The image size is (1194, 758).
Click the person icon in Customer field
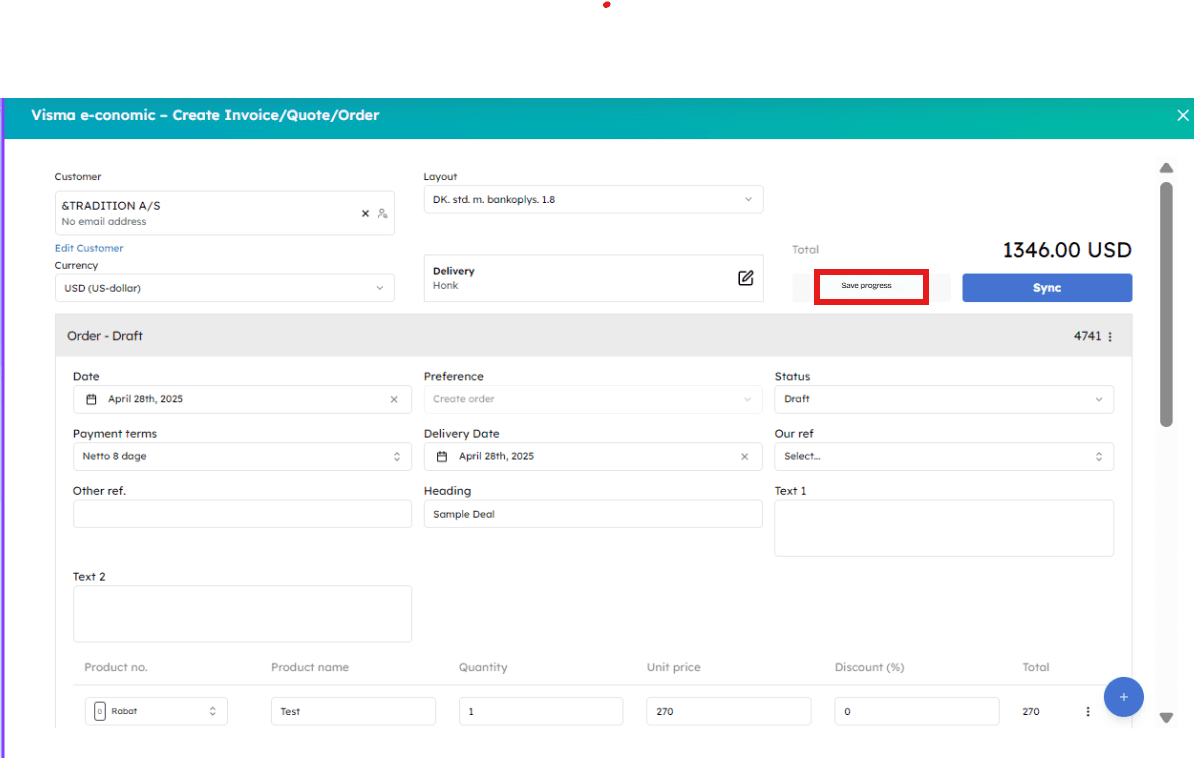pos(382,213)
